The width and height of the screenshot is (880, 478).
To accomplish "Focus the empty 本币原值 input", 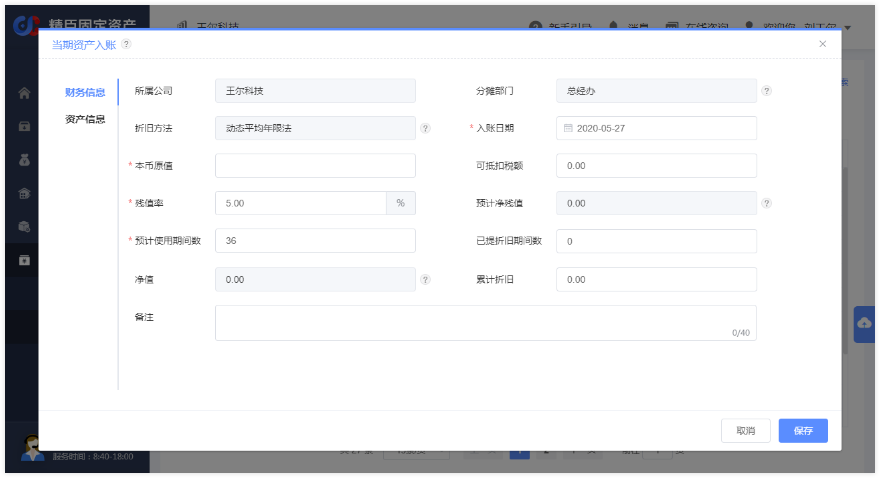I will (315, 166).
